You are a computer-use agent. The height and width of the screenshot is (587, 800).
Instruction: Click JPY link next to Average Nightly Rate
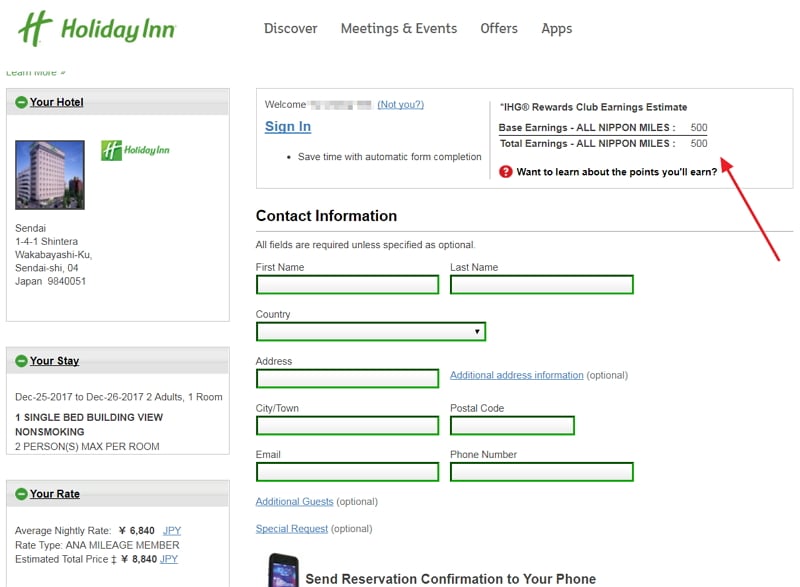(x=172, y=530)
